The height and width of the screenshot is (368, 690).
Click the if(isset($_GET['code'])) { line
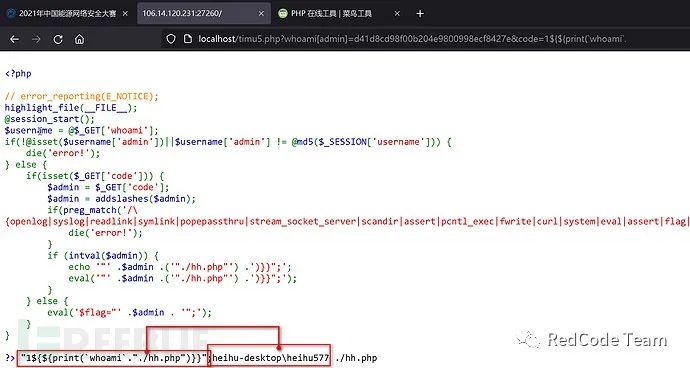(95, 176)
